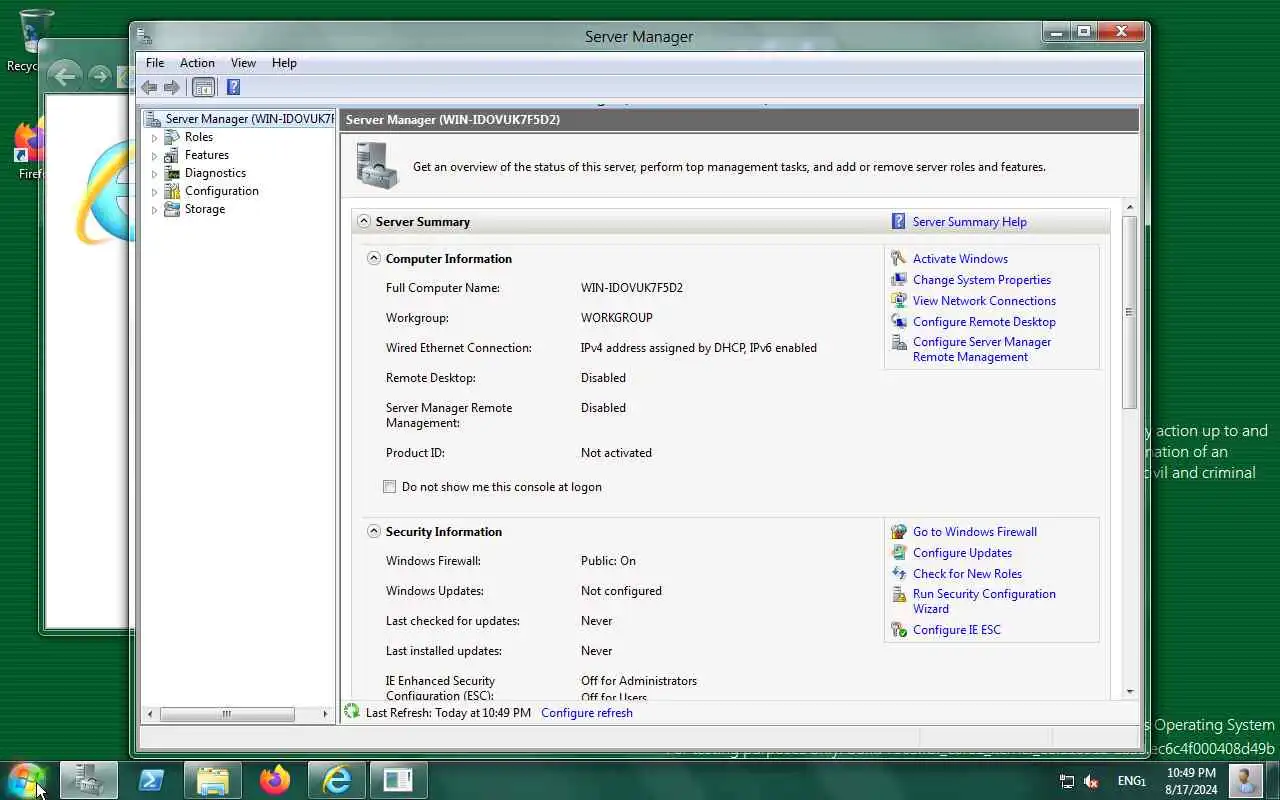Image resolution: width=1280 pixels, height=800 pixels.
Task: Collapse the Computer Information section
Action: [x=374, y=258]
